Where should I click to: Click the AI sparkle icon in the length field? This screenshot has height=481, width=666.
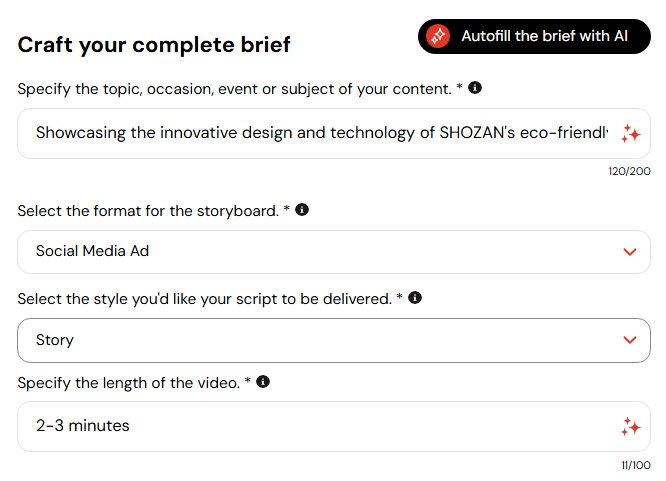tap(630, 427)
